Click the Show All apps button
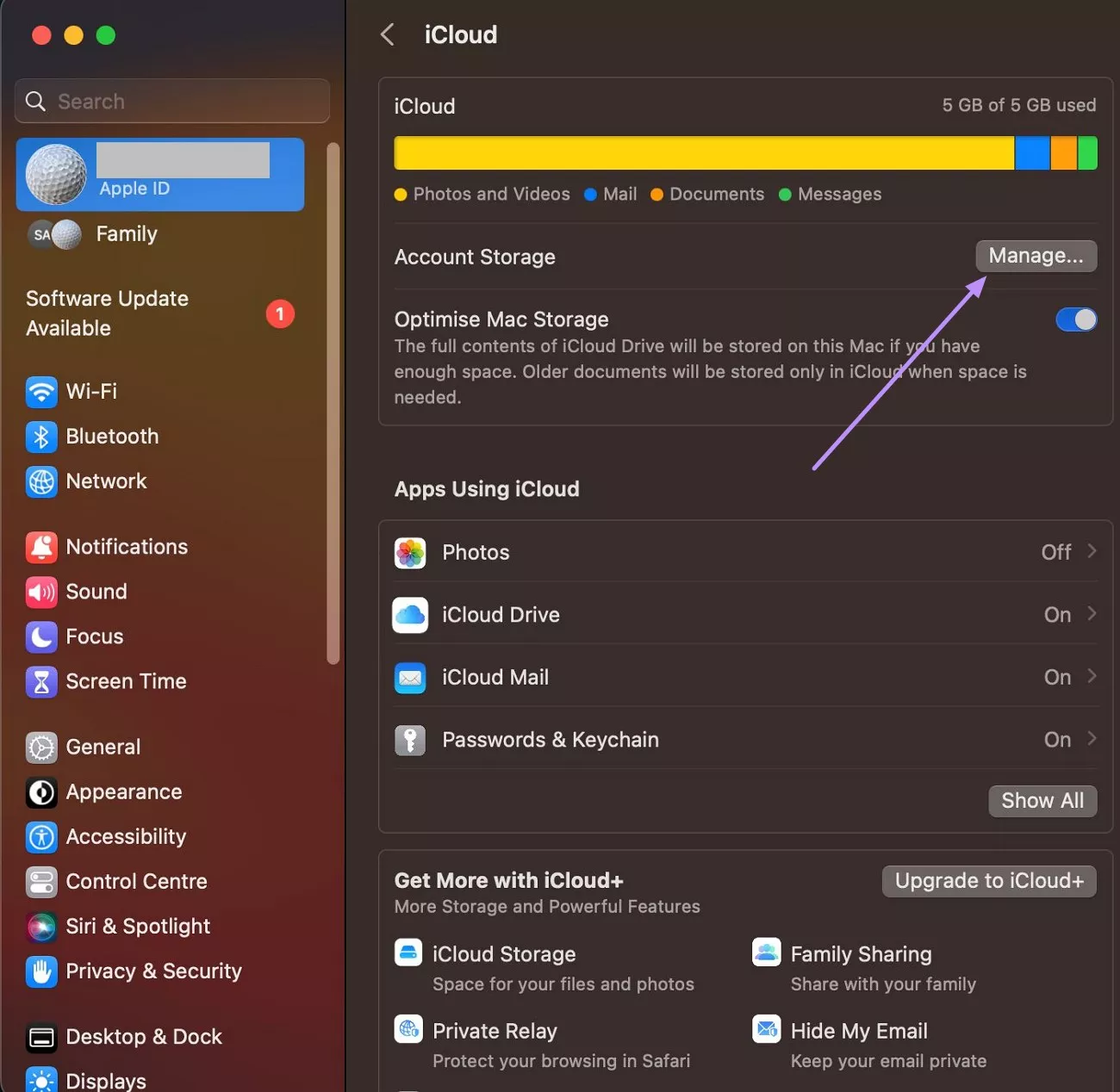This screenshot has height=1092, width=1120. point(1042,801)
